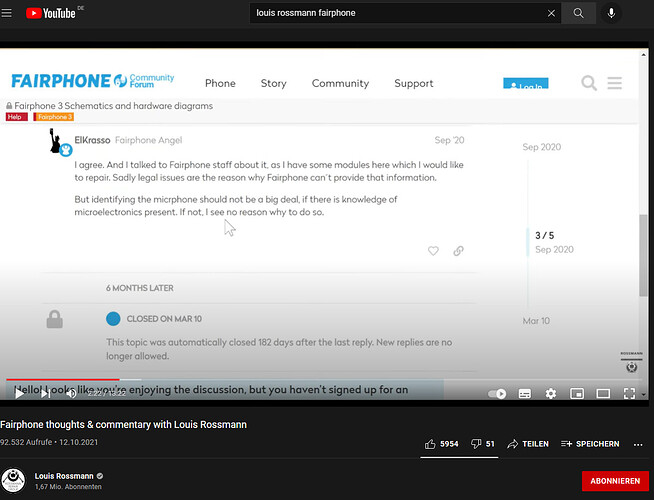Skip to the next video

[45, 393]
